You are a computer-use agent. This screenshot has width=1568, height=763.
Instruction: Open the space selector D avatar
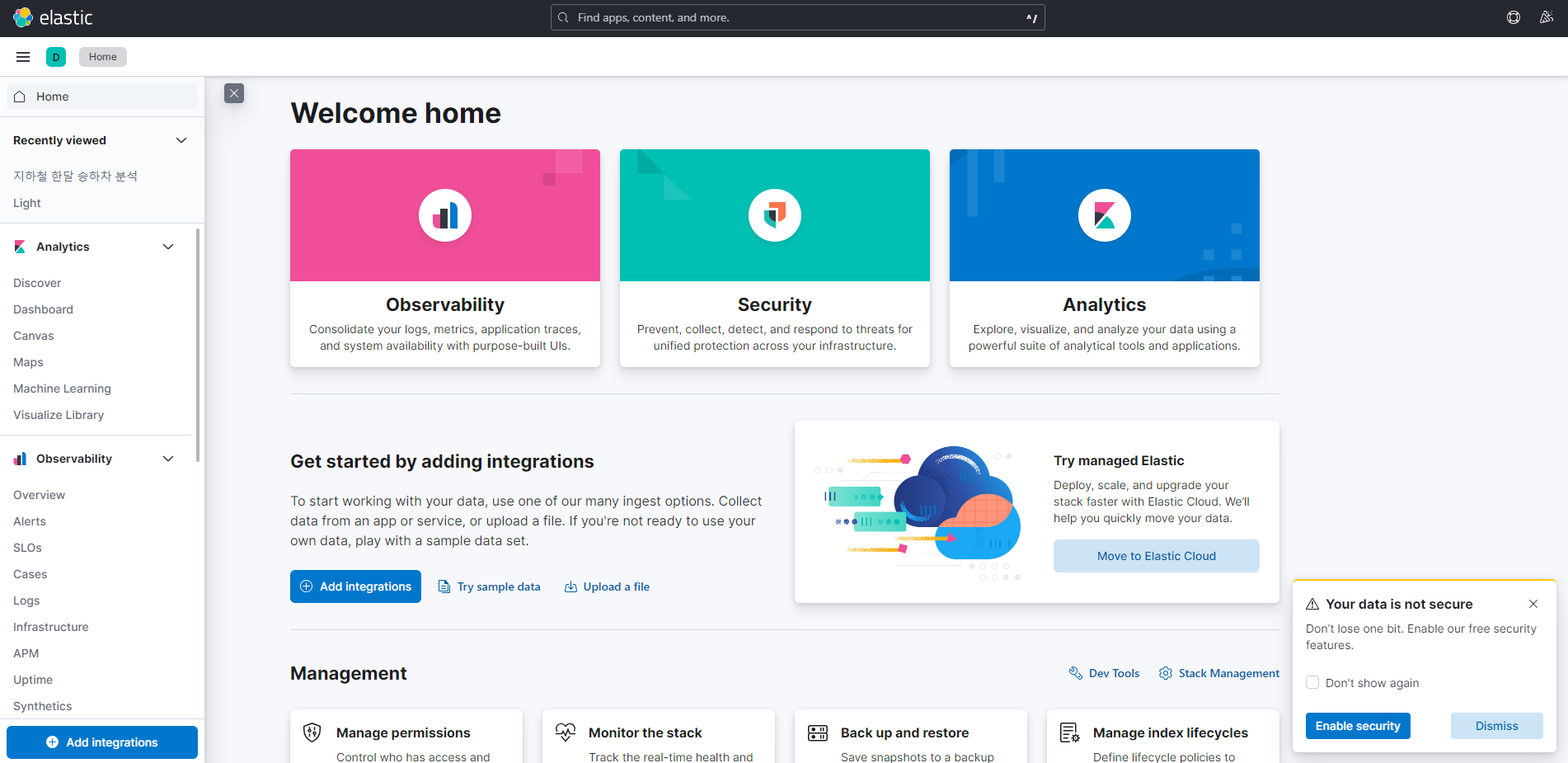(x=56, y=57)
